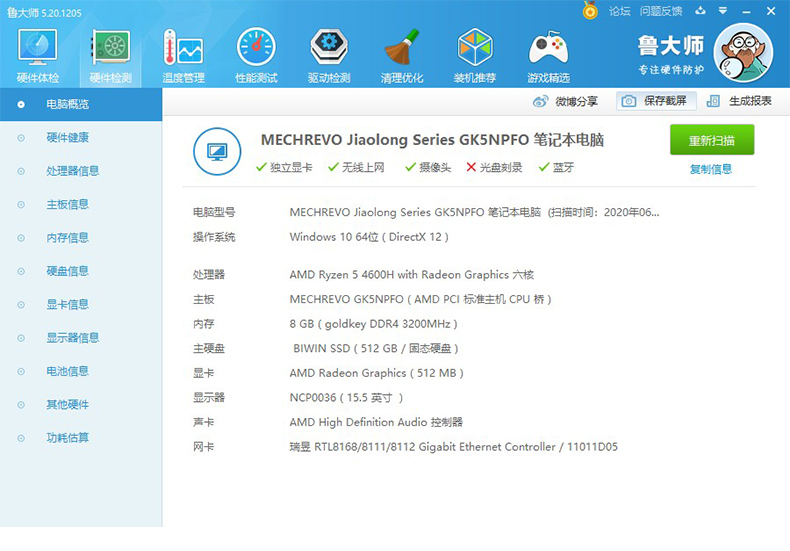This screenshot has height=551, width=790.
Task: Open the 论坛 forum link
Action: click(x=619, y=11)
